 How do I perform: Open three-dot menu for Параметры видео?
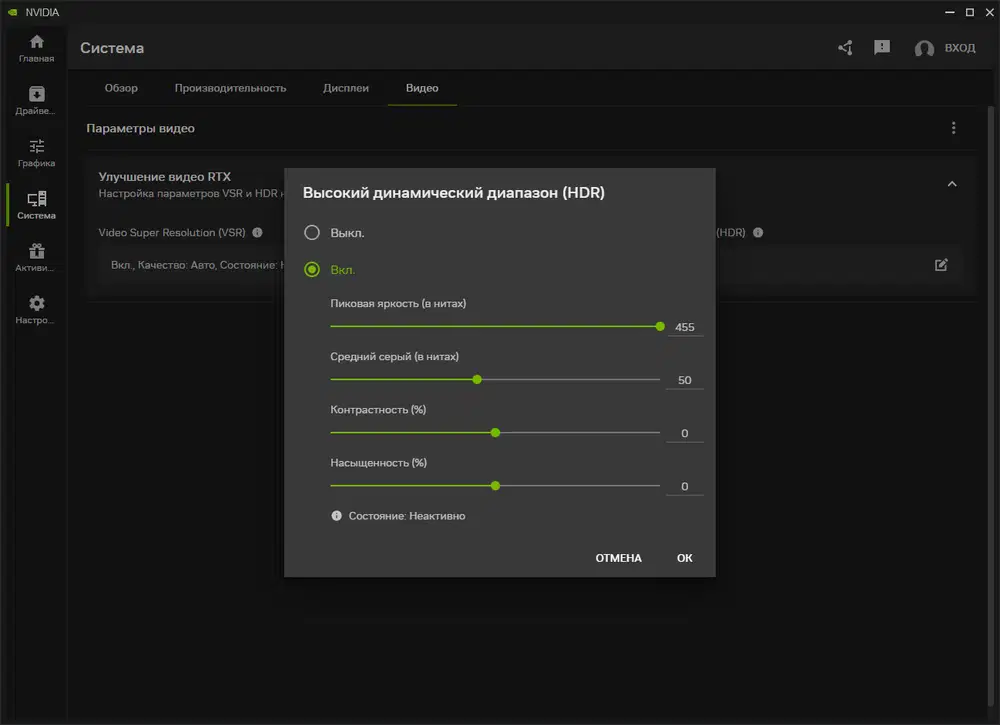coord(953,128)
